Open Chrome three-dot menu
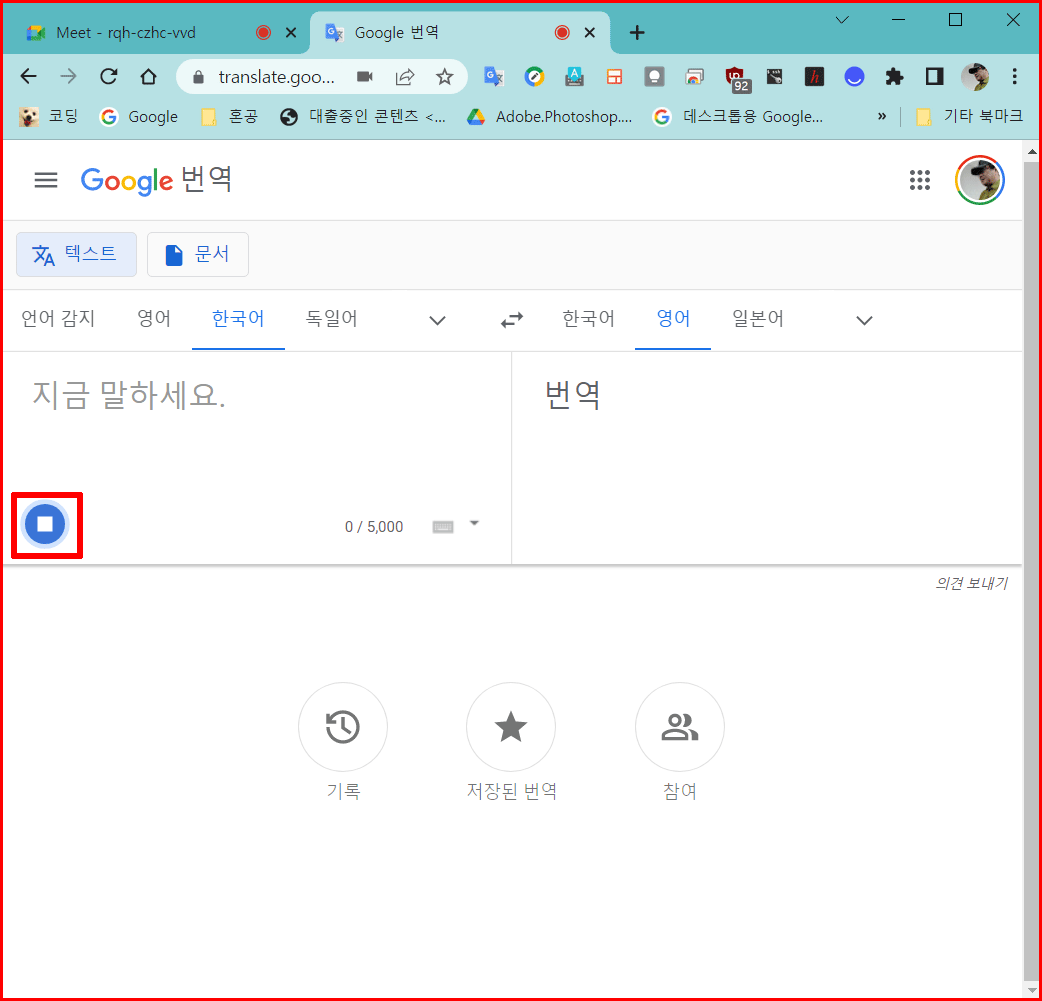 click(x=1014, y=77)
